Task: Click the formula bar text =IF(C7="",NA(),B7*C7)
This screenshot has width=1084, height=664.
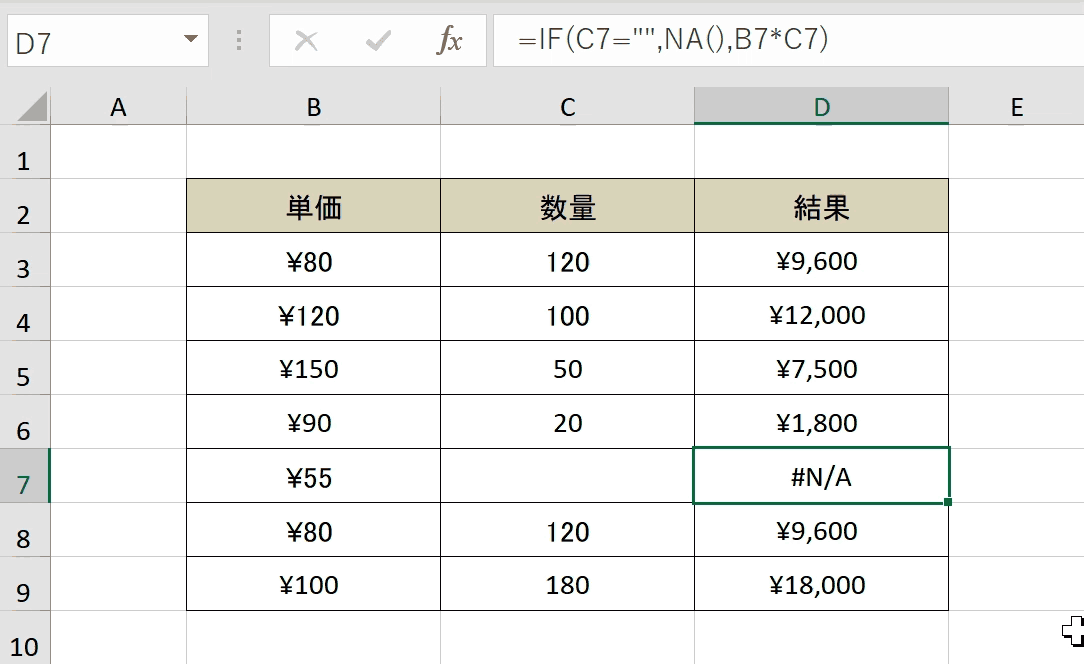Action: [673, 39]
